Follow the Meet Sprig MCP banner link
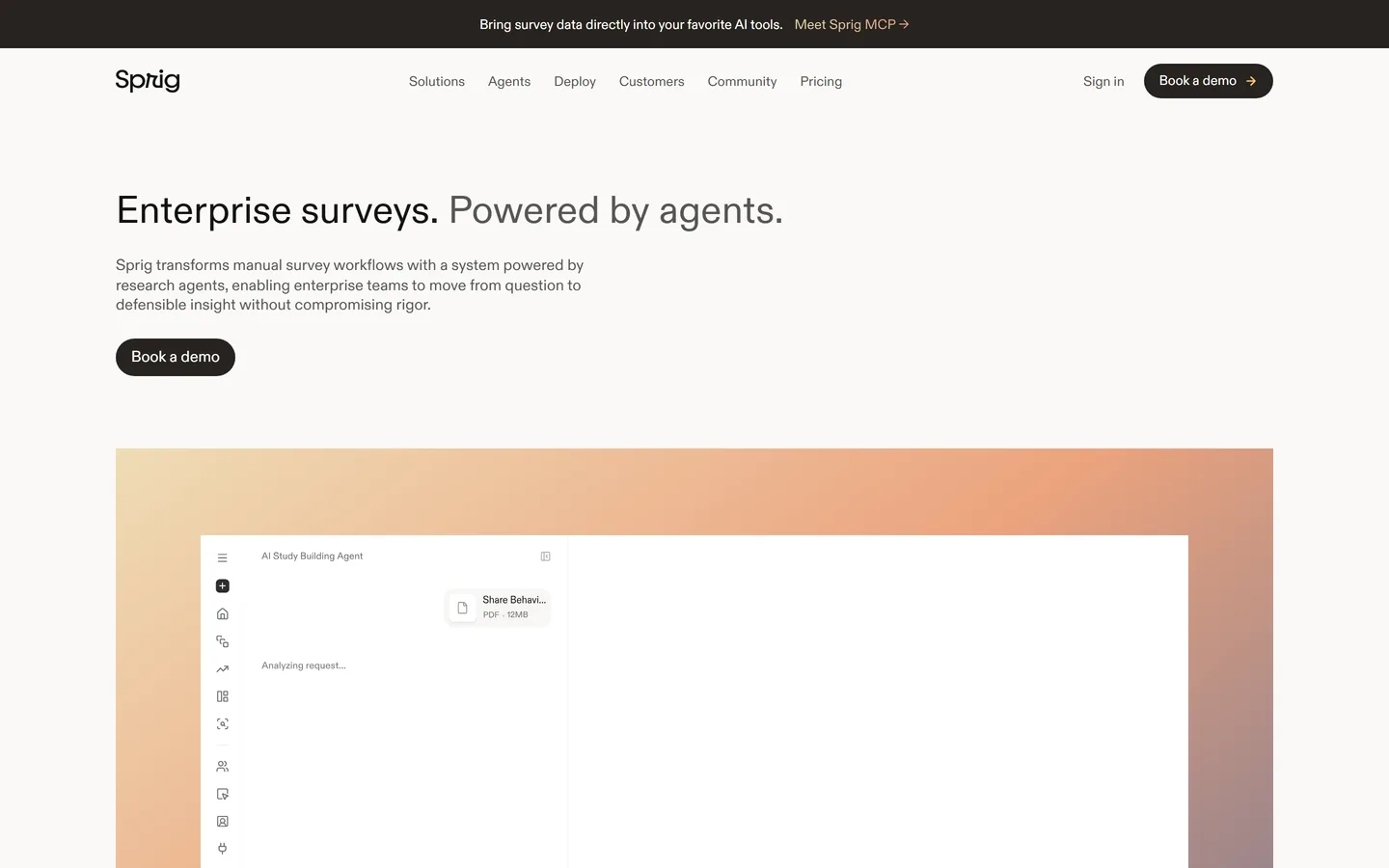The height and width of the screenshot is (868, 1389). point(852,24)
